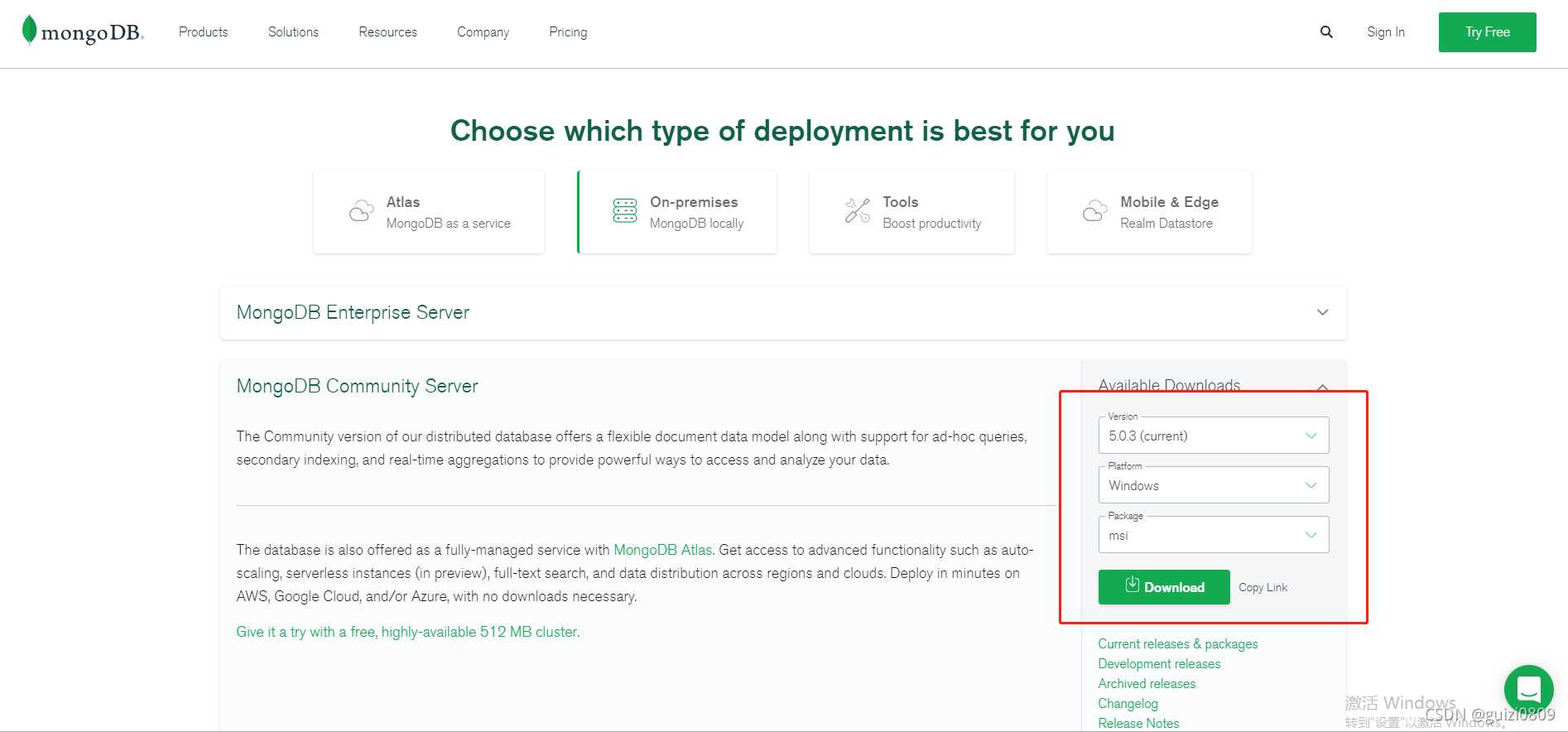Collapse the Available Downloads panel

(x=1323, y=387)
